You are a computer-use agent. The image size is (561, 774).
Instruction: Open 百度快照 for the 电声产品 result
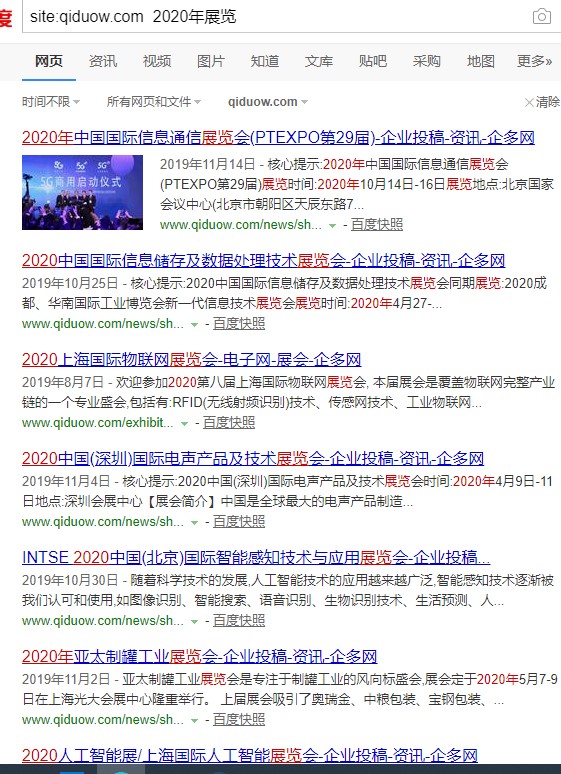239,521
